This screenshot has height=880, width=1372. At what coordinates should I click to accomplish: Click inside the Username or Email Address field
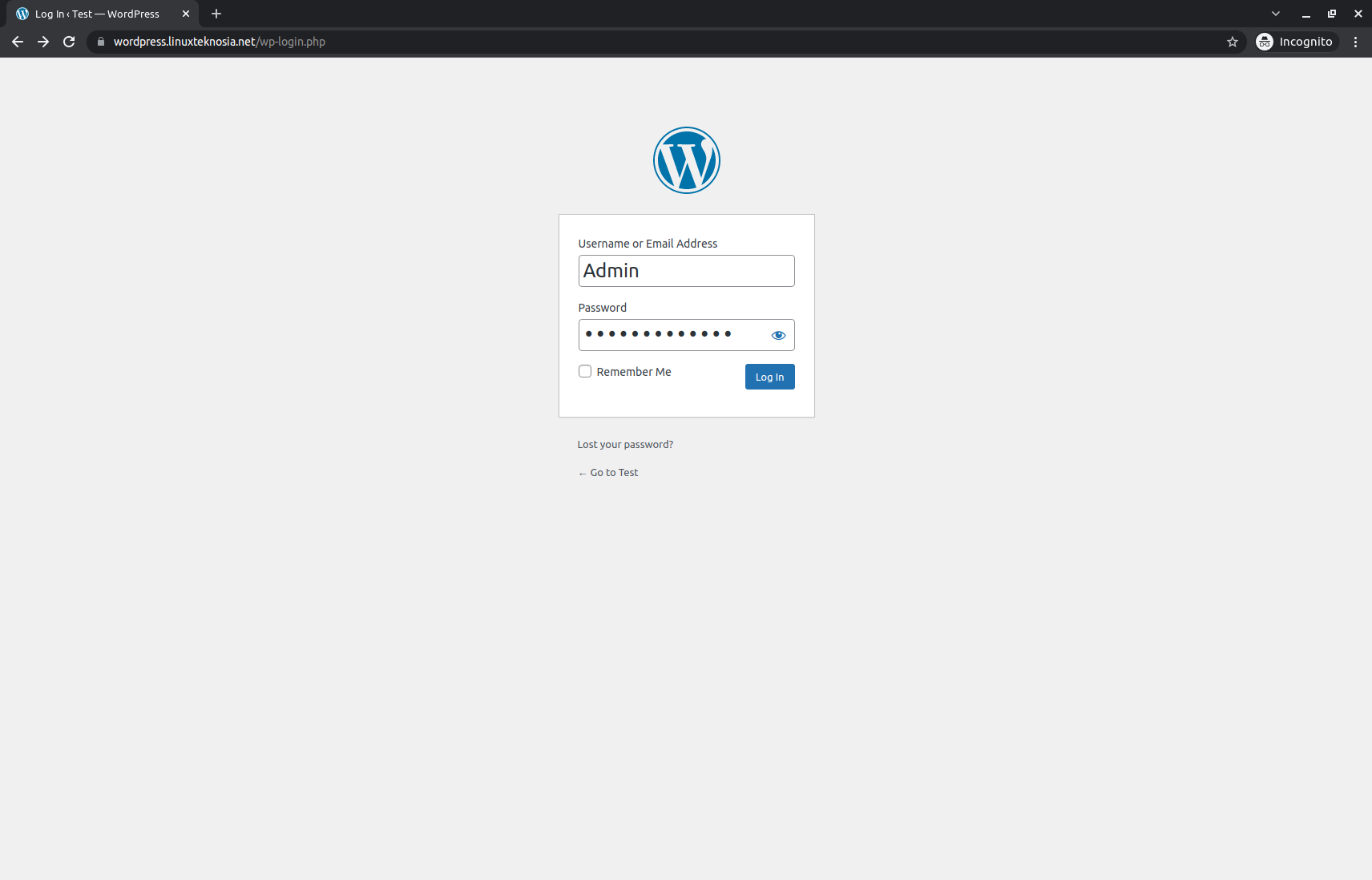tap(686, 271)
